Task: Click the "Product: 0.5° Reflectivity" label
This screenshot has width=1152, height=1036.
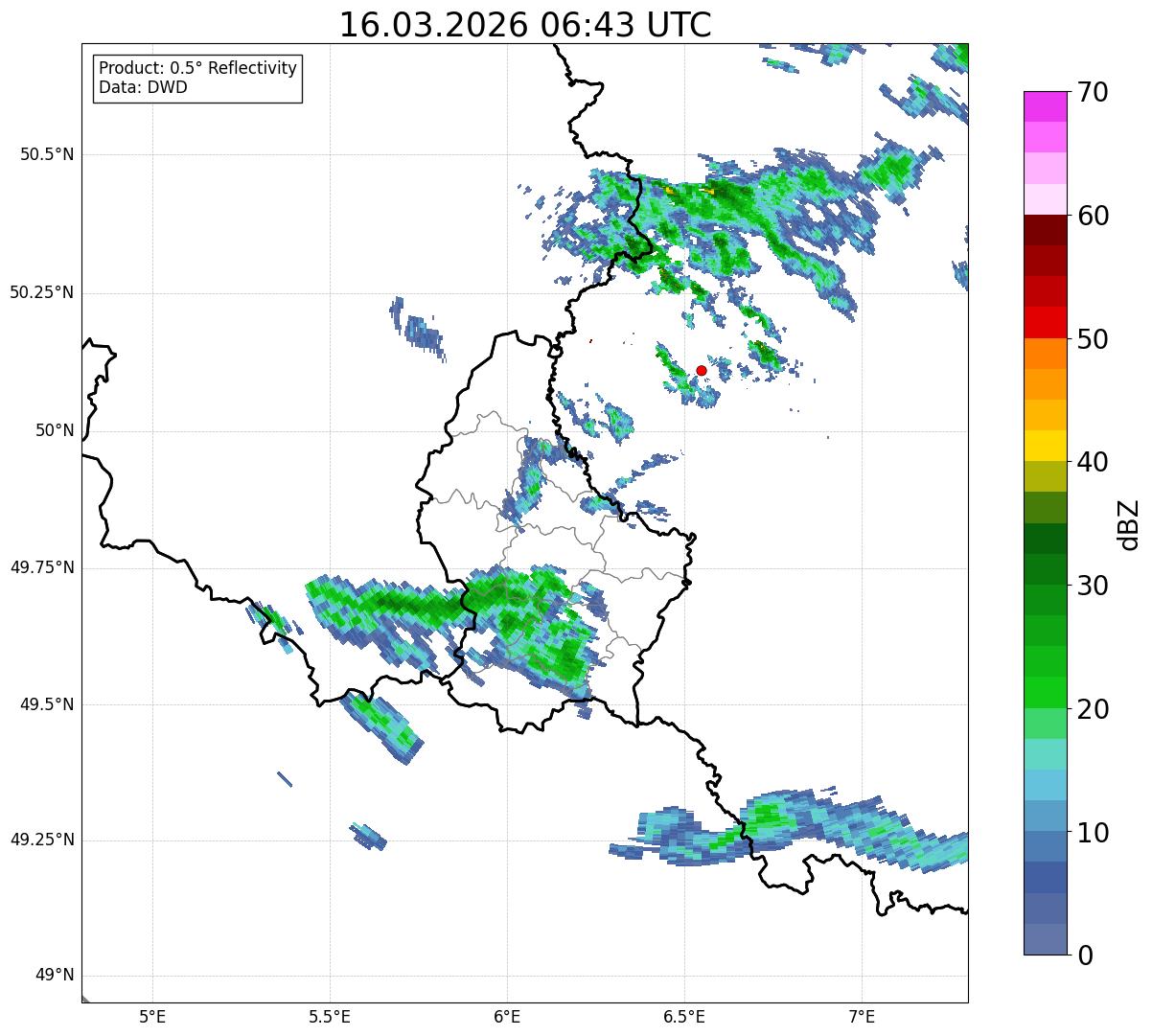Action: 197,69
